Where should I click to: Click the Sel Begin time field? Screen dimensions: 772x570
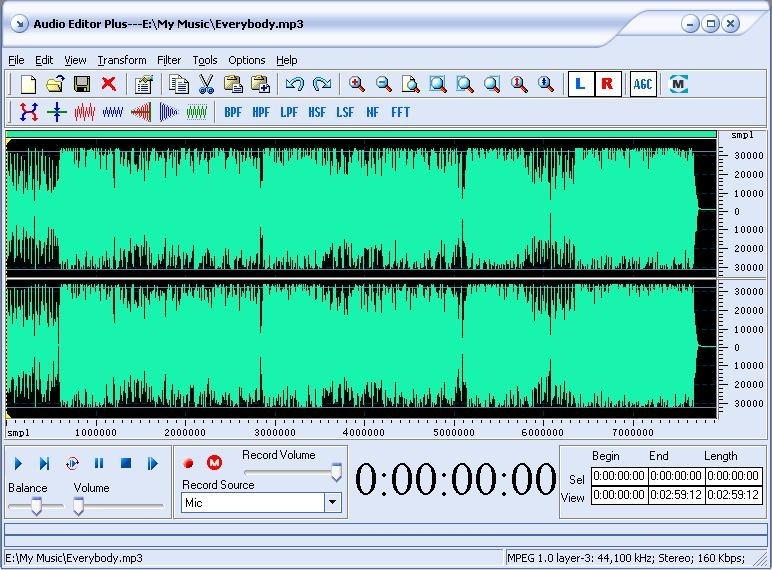click(619, 476)
